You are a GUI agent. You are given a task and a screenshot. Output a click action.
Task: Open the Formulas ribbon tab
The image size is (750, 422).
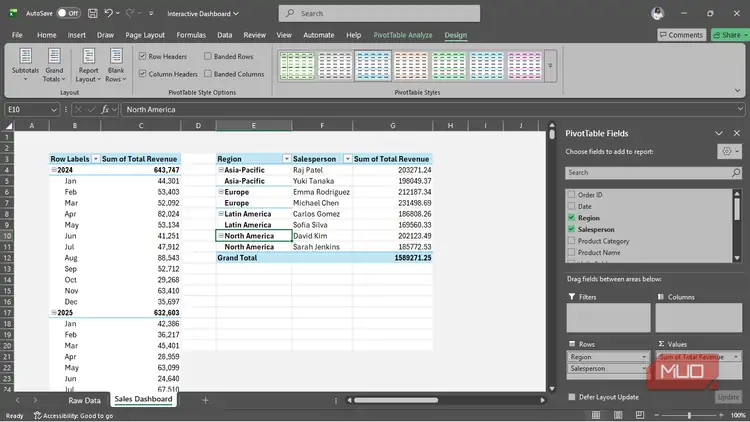point(191,35)
